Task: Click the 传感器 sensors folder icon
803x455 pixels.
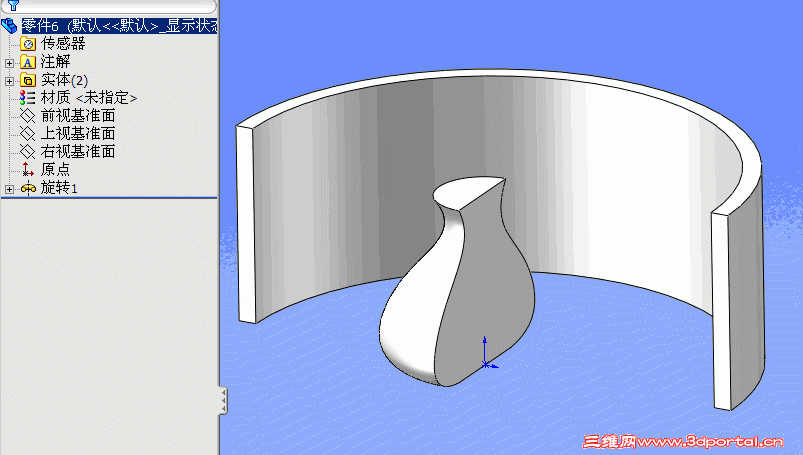Action: pos(28,44)
